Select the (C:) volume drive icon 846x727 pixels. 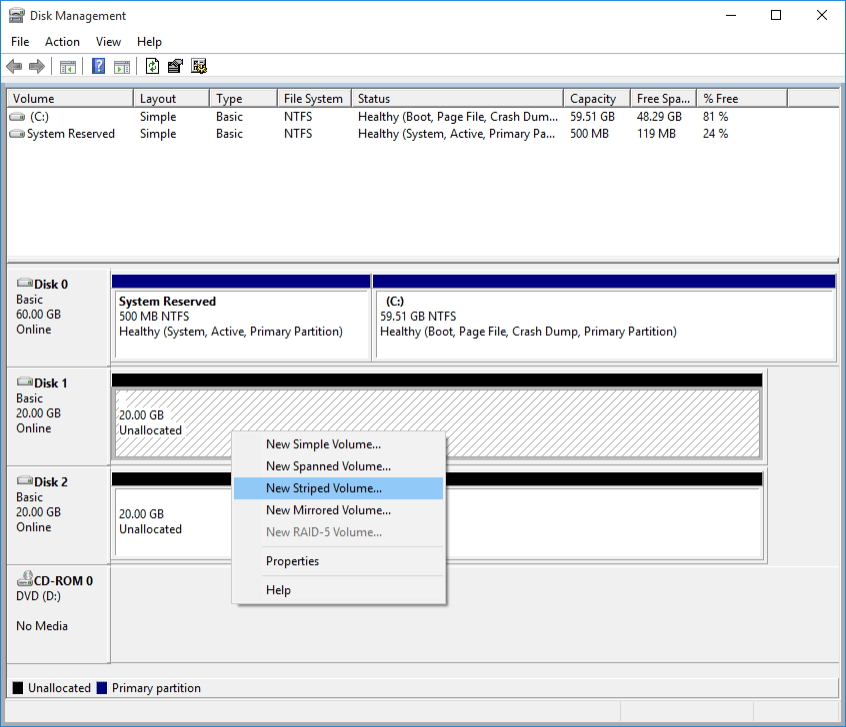coord(17,117)
